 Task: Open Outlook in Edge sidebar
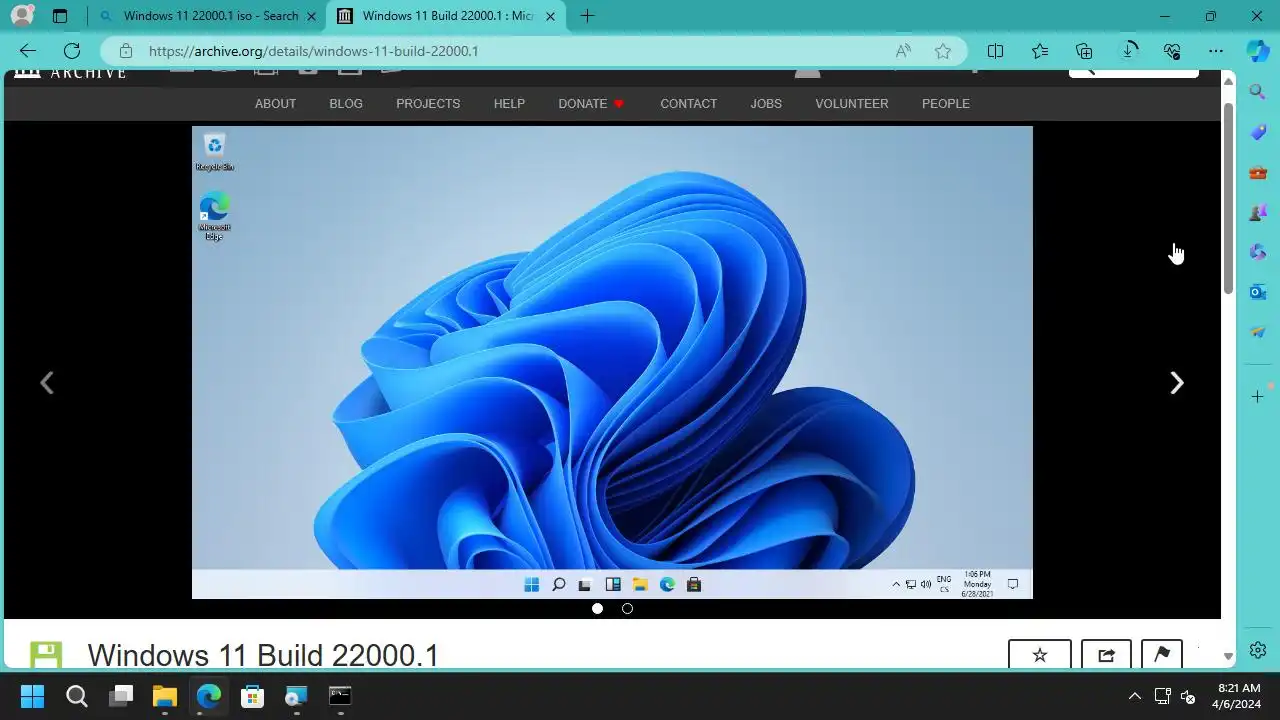[1258, 292]
